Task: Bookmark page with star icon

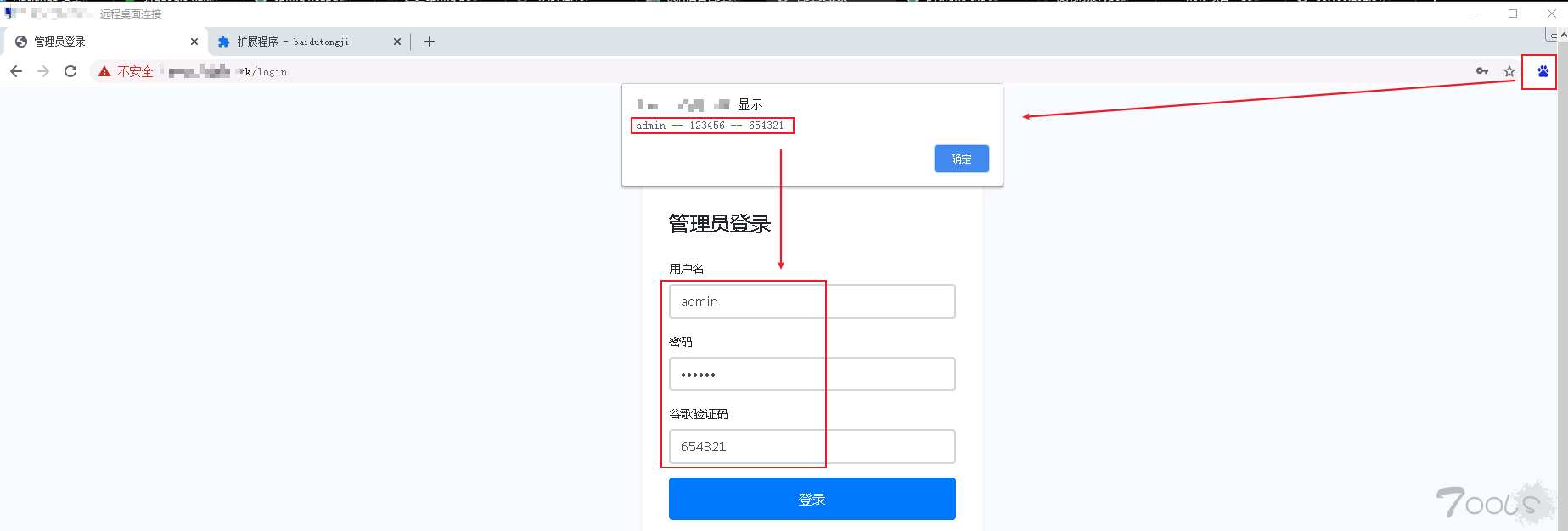Action: (1509, 71)
